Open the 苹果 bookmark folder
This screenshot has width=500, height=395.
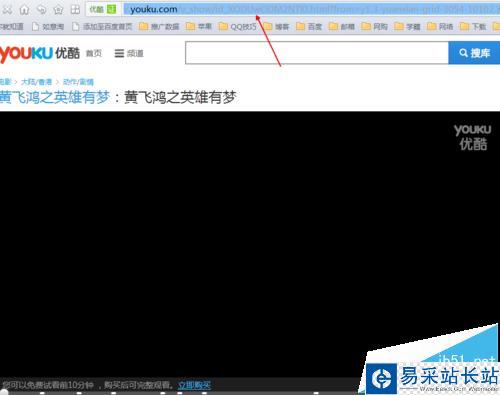pyautogui.click(x=199, y=26)
